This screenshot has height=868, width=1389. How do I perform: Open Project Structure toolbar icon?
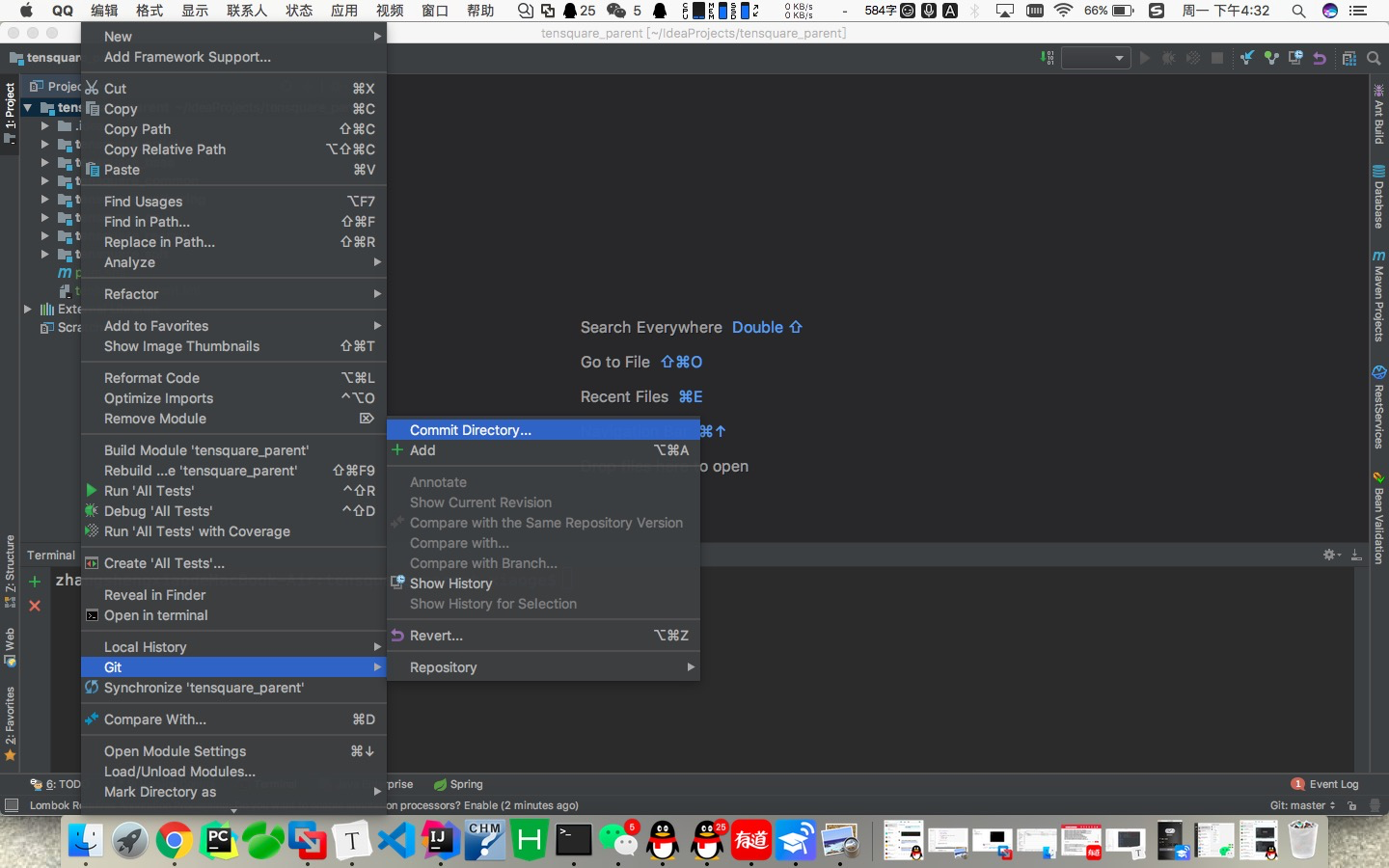1349,58
